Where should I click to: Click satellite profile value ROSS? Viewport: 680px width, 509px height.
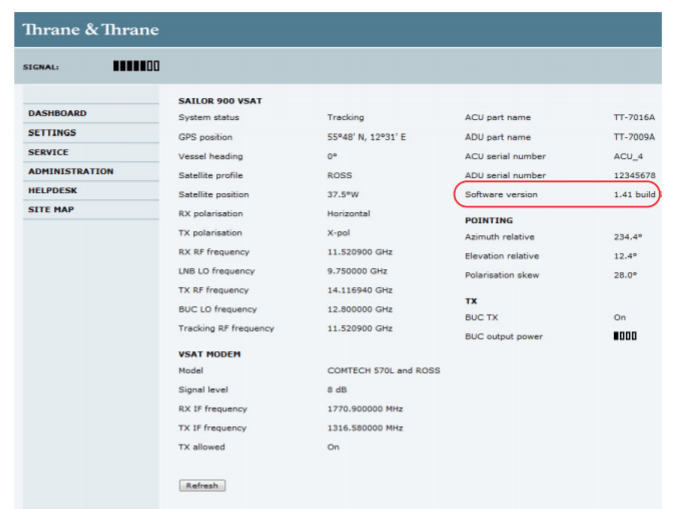click(340, 175)
